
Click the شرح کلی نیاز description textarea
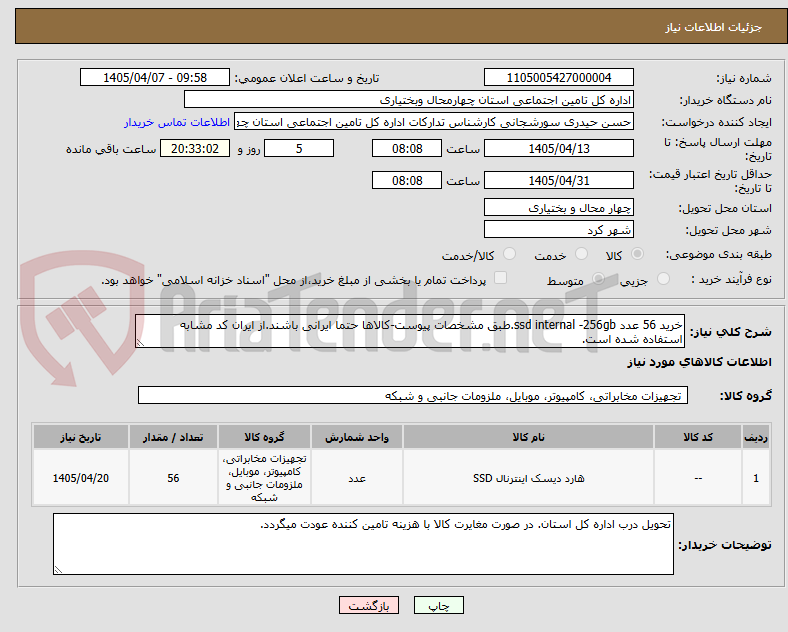pos(410,331)
